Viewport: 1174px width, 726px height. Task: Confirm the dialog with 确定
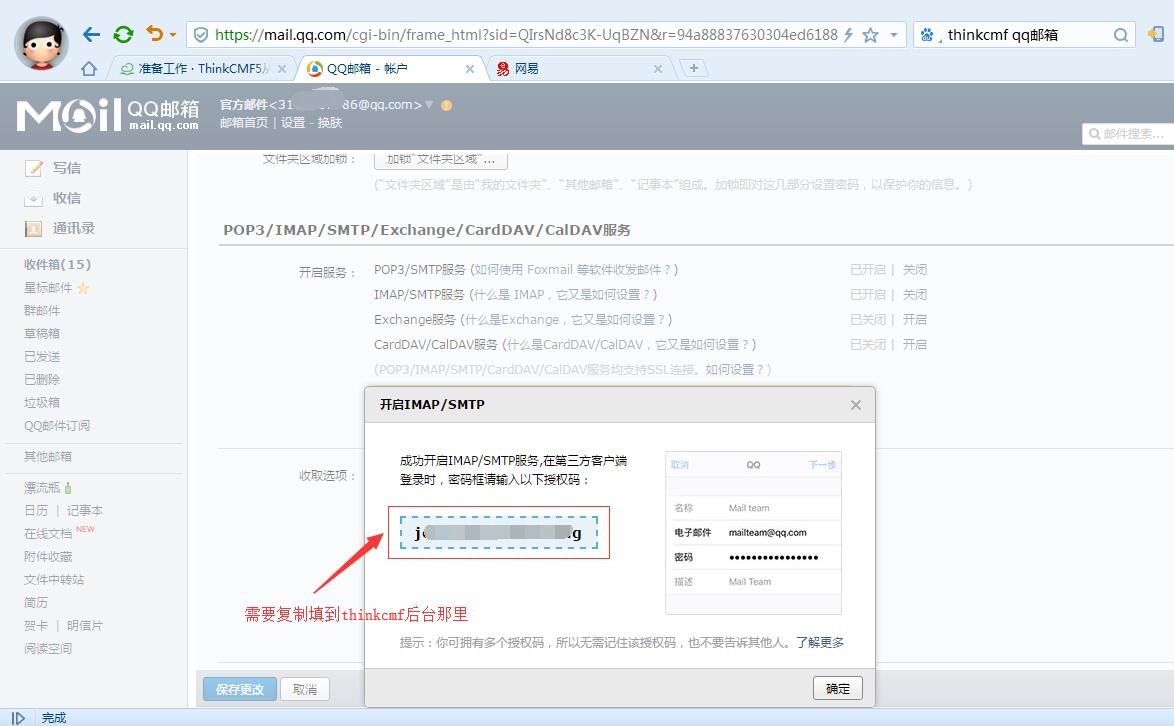(838, 689)
